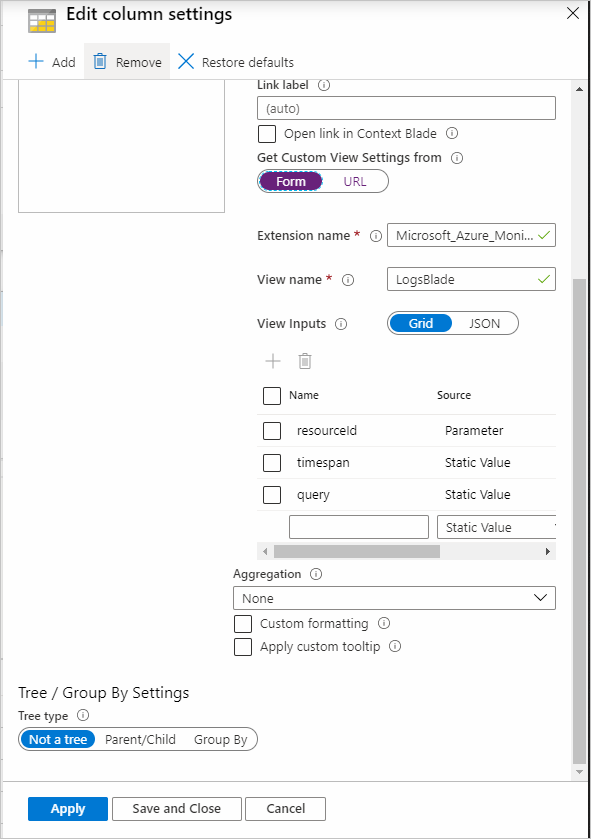Viewport: 591px width, 839px height.
Task: Enable Open link in Context Blade checkbox
Action: click(x=267, y=134)
